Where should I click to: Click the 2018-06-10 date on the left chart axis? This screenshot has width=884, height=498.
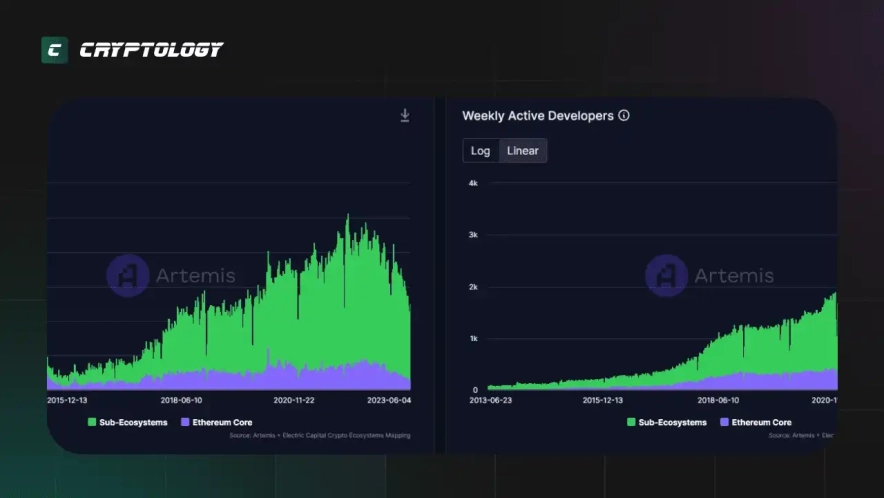coord(181,399)
